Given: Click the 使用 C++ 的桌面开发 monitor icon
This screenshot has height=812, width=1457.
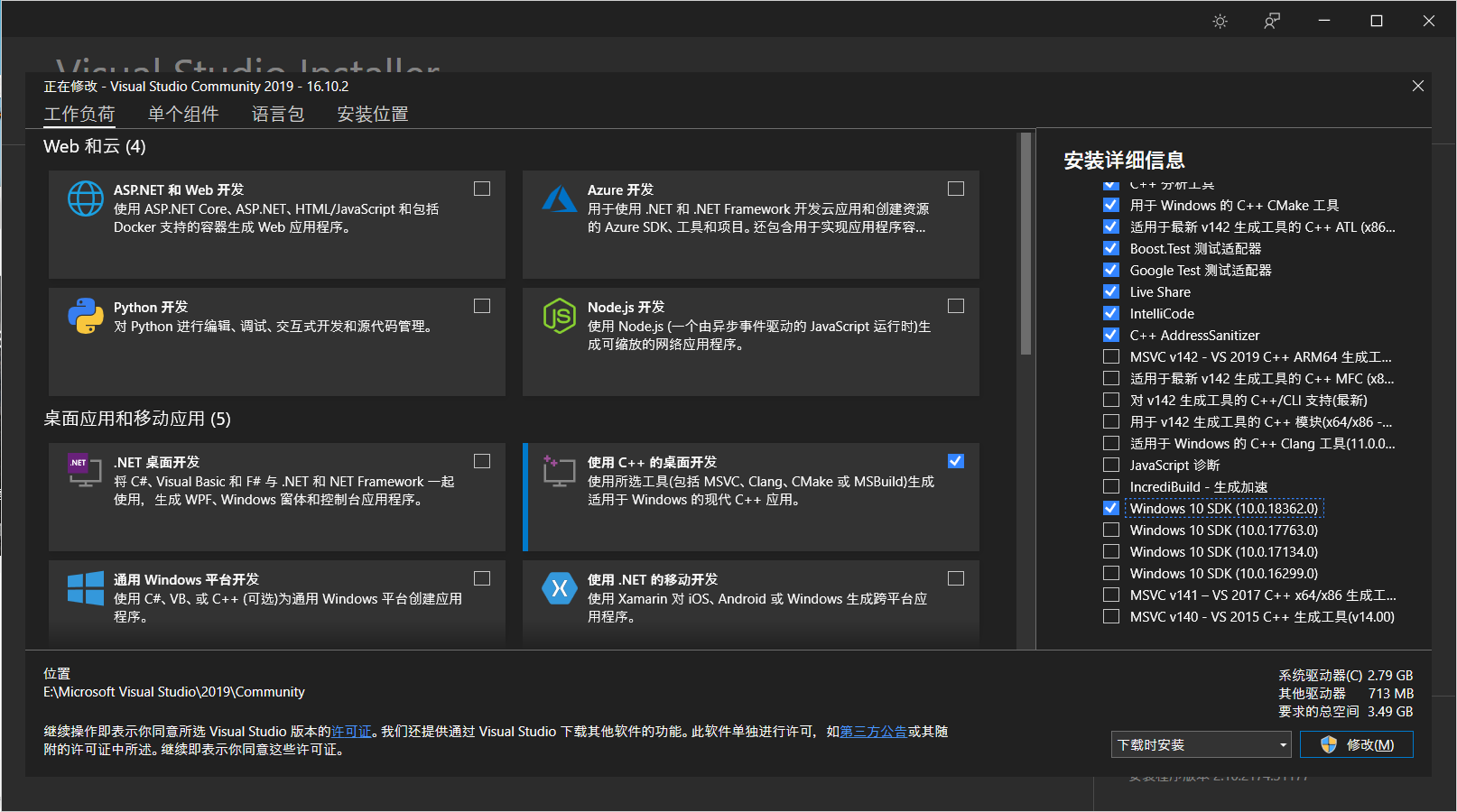Looking at the screenshot, I should (560, 471).
